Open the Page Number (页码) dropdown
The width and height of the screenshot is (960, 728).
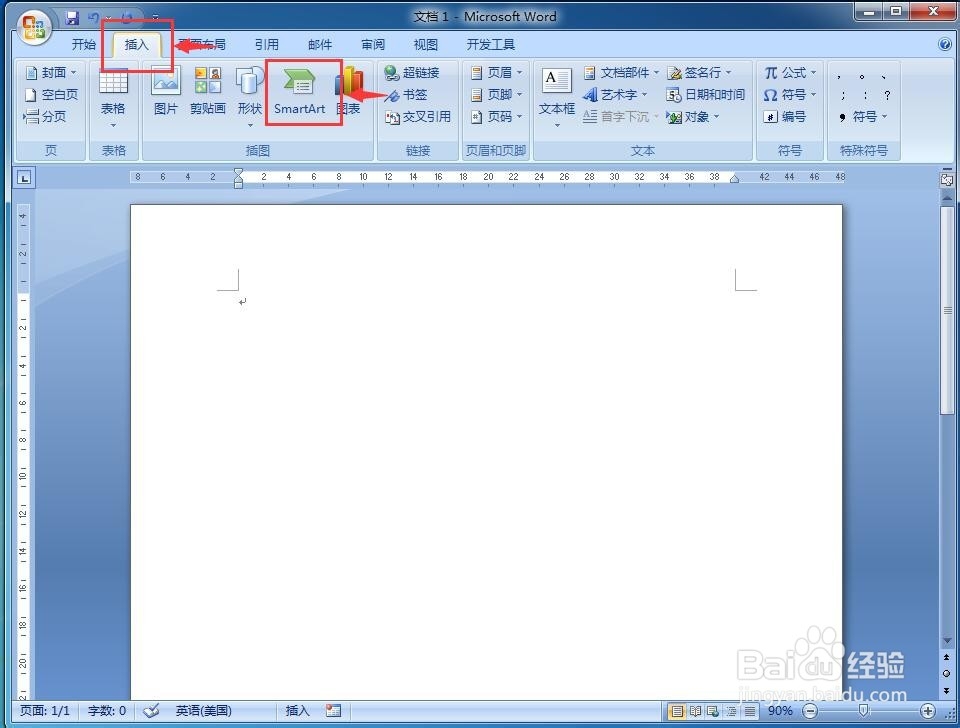(x=496, y=116)
